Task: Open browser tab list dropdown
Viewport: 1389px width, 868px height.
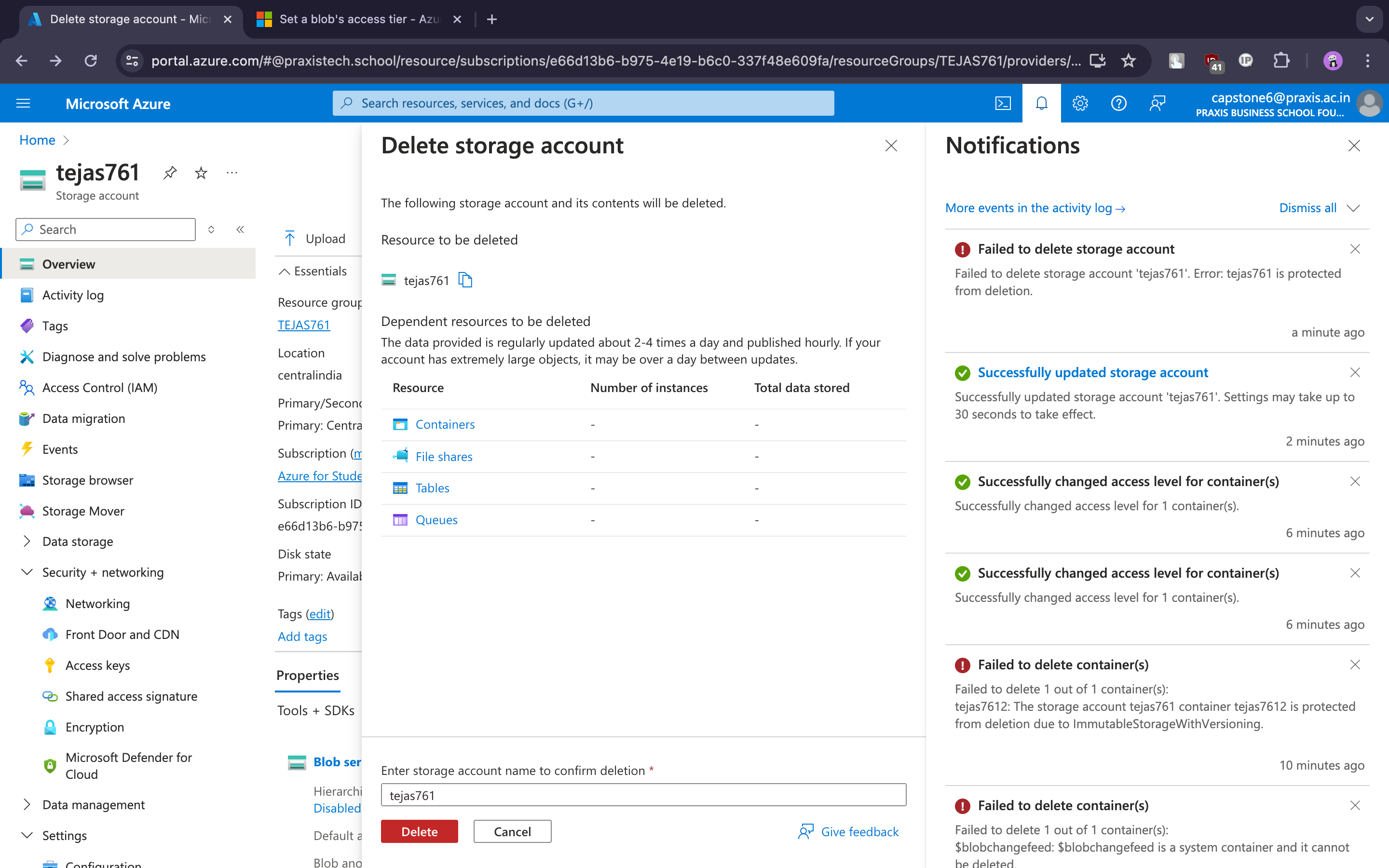Action: 1370,19
